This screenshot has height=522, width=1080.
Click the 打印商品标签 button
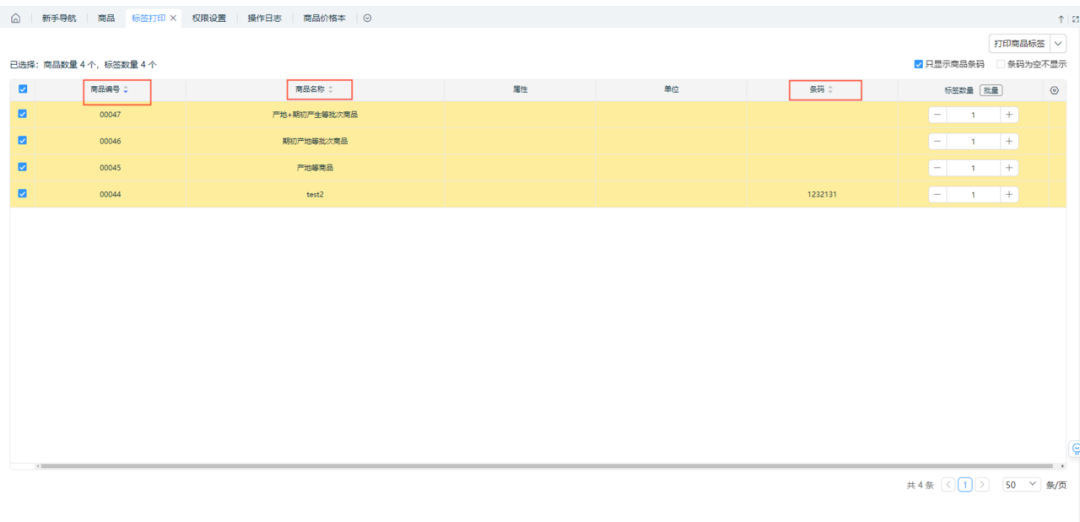(1019, 43)
